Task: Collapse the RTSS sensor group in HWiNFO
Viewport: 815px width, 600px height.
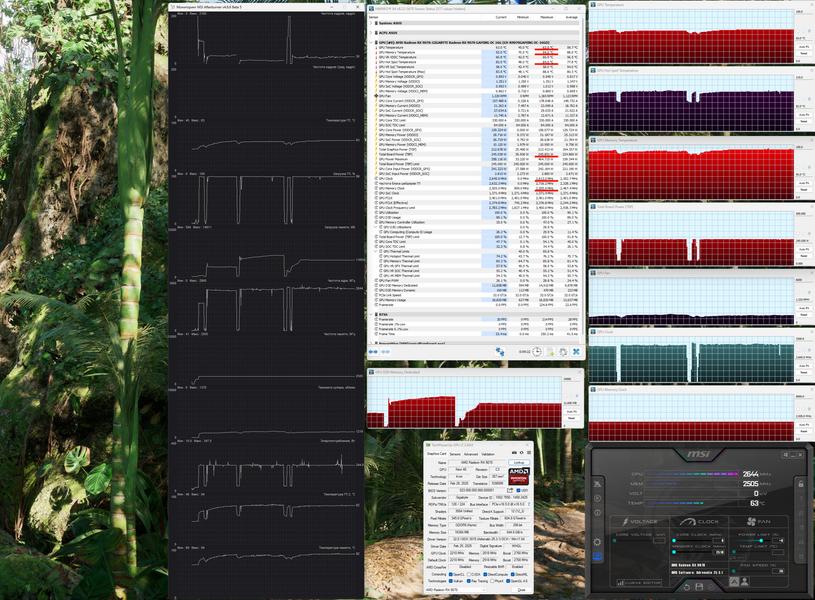Action: click(x=371, y=314)
